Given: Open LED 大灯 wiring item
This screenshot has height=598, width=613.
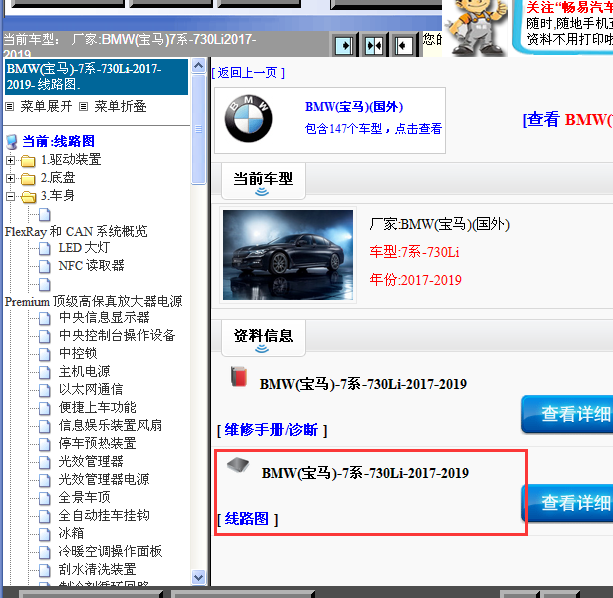Looking at the screenshot, I should tap(84, 248).
